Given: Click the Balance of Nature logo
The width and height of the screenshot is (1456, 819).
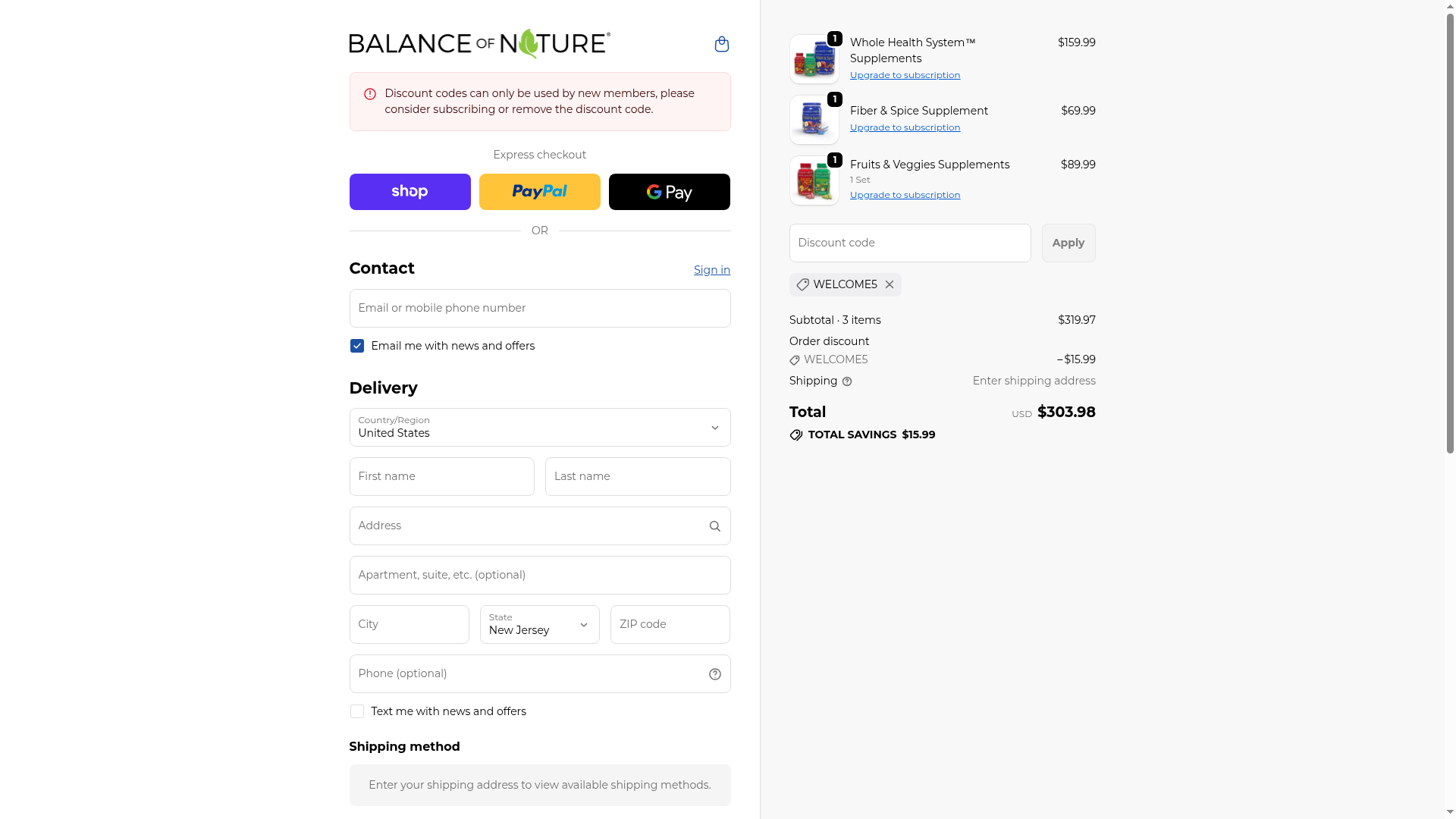Looking at the screenshot, I should click(479, 44).
